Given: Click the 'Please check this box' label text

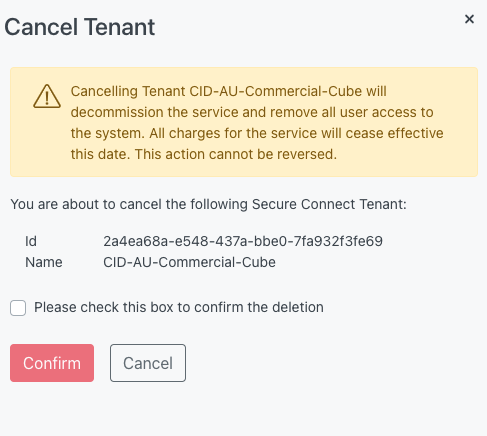Looking at the screenshot, I should click(179, 307).
